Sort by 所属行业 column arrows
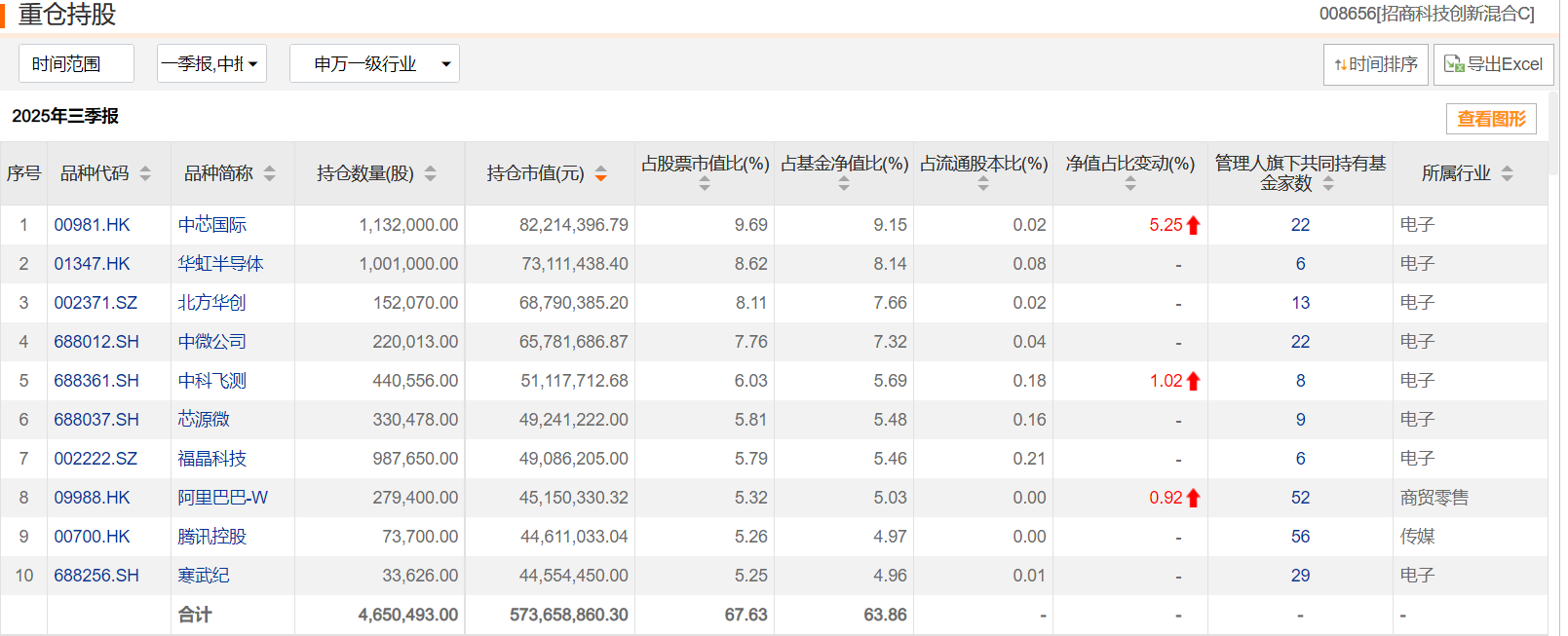Viewport: 1568px width, 636px height. pos(1508,173)
